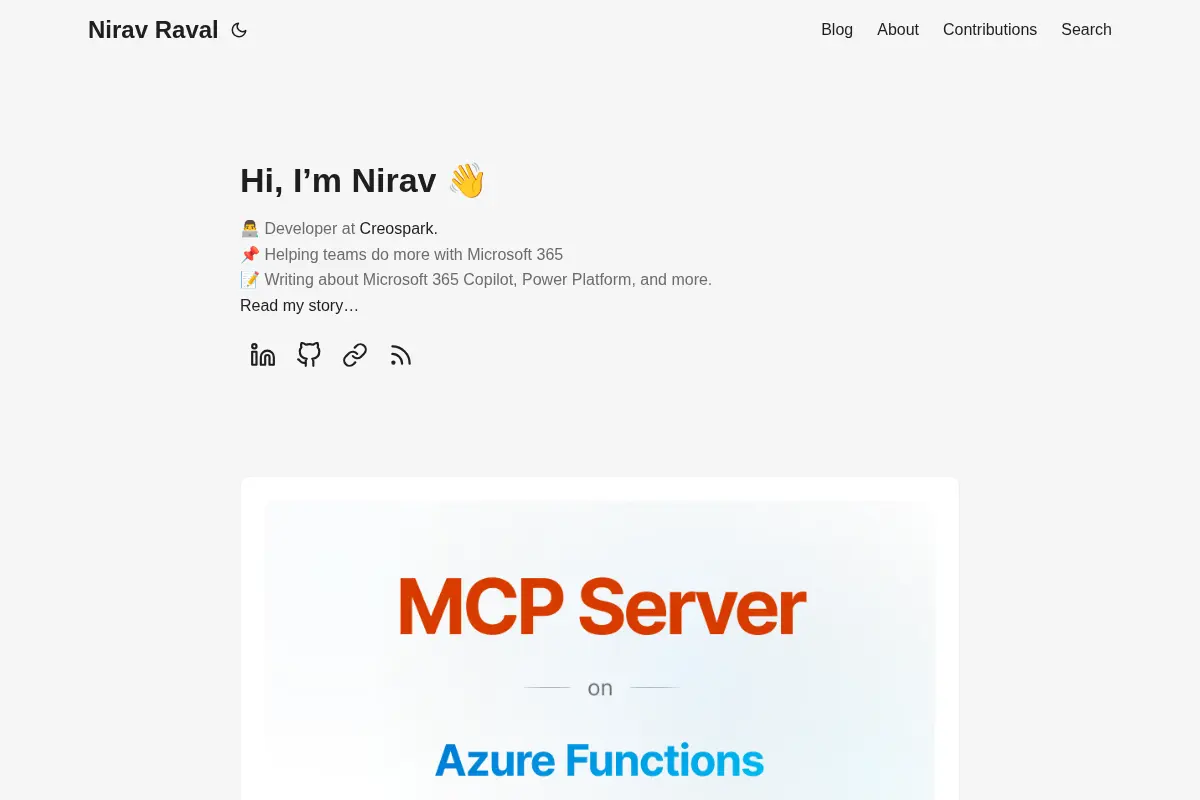The width and height of the screenshot is (1200, 800).
Task: Open the GitHub profile icon
Action: tap(309, 355)
